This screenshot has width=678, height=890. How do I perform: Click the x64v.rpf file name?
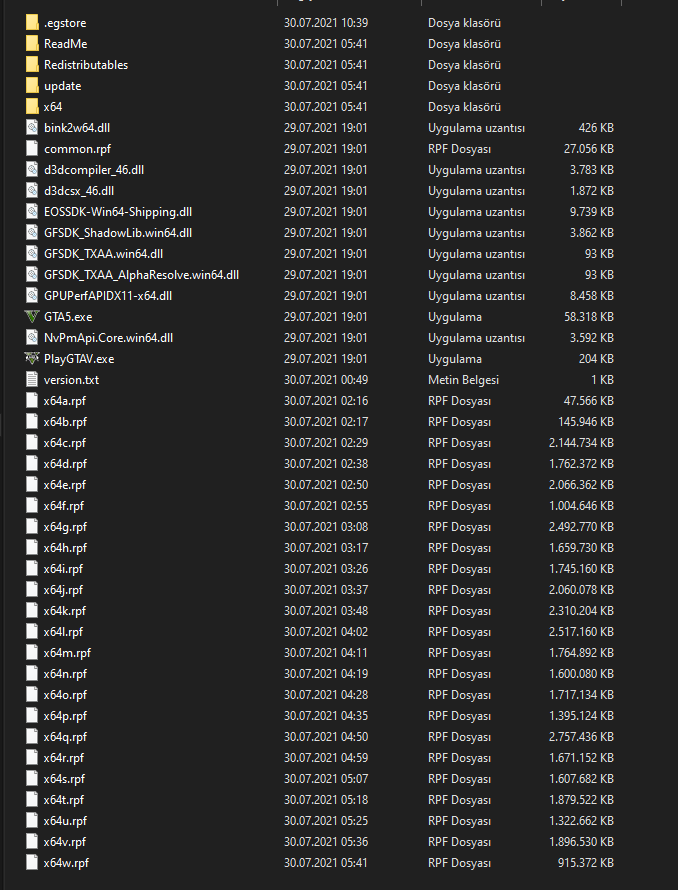pos(65,842)
